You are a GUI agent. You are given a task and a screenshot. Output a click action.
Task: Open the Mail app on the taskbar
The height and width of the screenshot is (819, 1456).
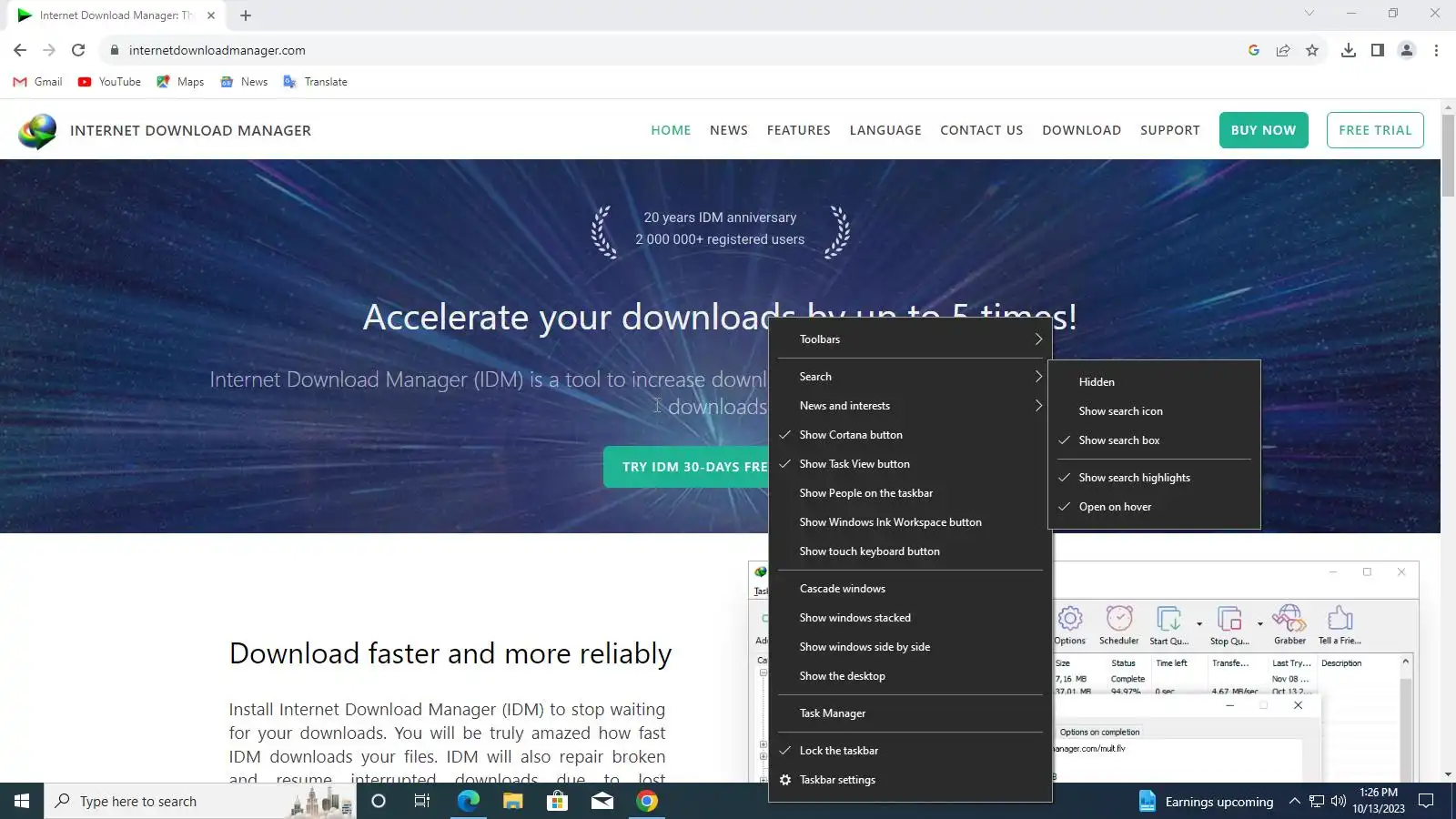(x=602, y=801)
